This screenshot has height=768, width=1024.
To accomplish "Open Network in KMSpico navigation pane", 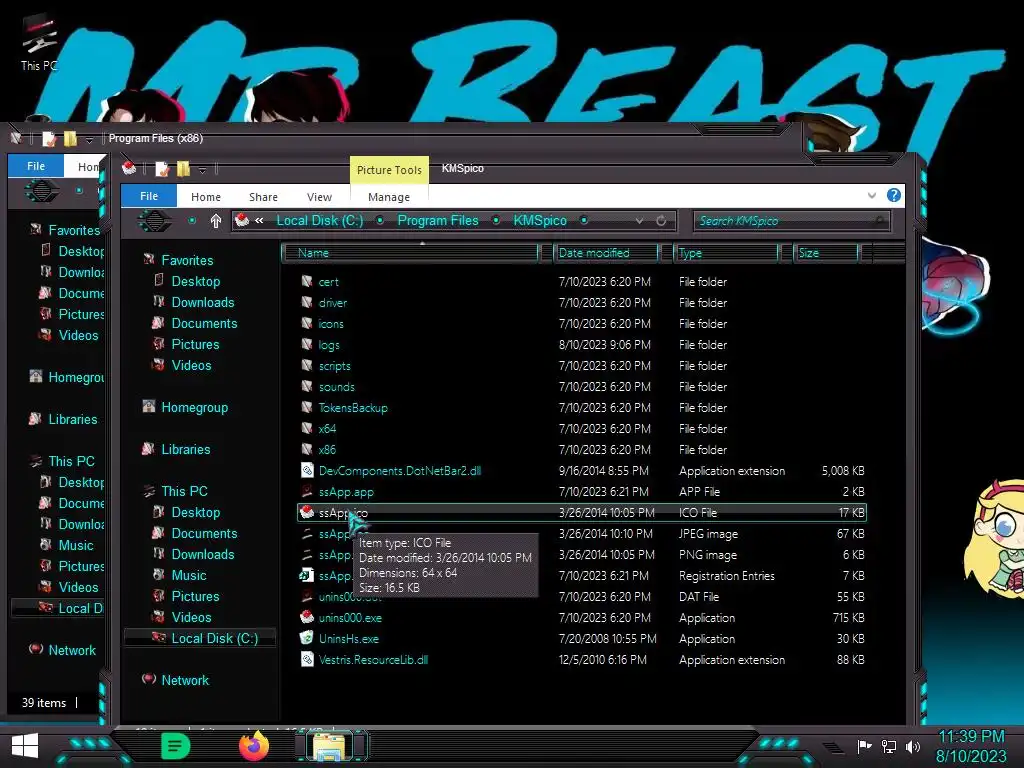I will pos(185,680).
